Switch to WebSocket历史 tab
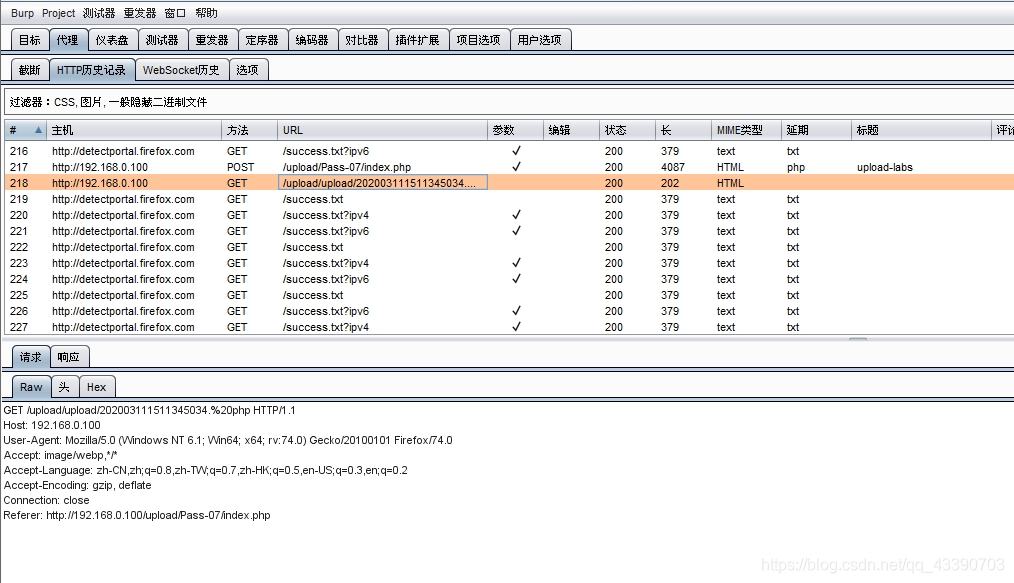This screenshot has width=1014, height=583. pyautogui.click(x=181, y=70)
